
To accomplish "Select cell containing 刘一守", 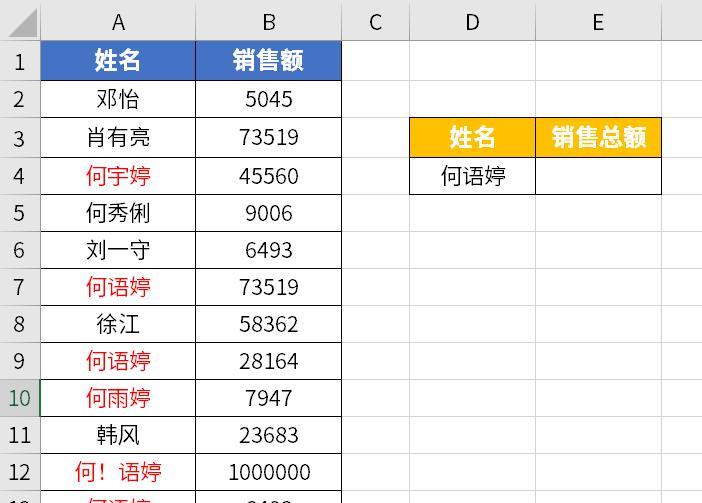I will coord(118,250).
